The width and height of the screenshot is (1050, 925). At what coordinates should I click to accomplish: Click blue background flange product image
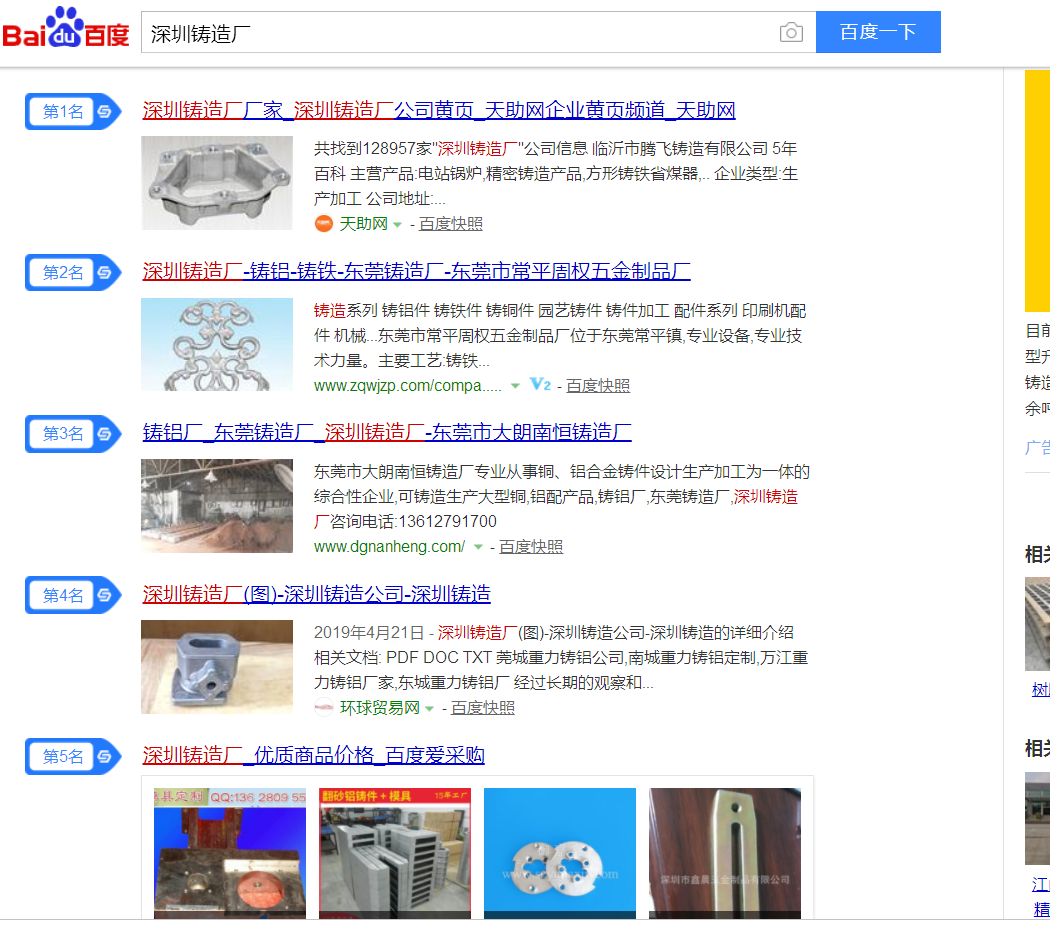560,853
